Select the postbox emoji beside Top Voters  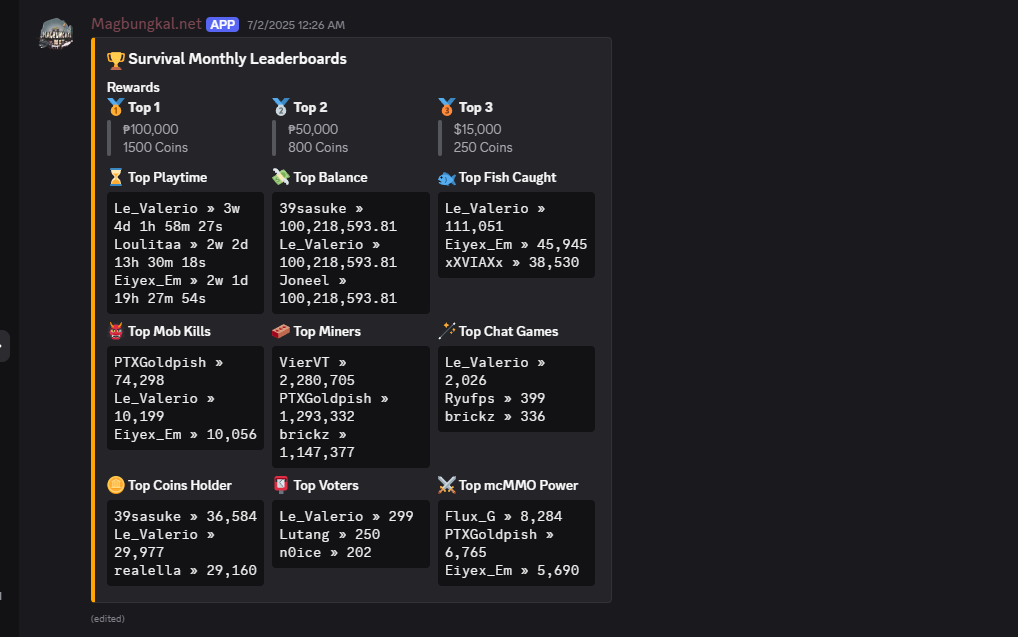tap(281, 485)
